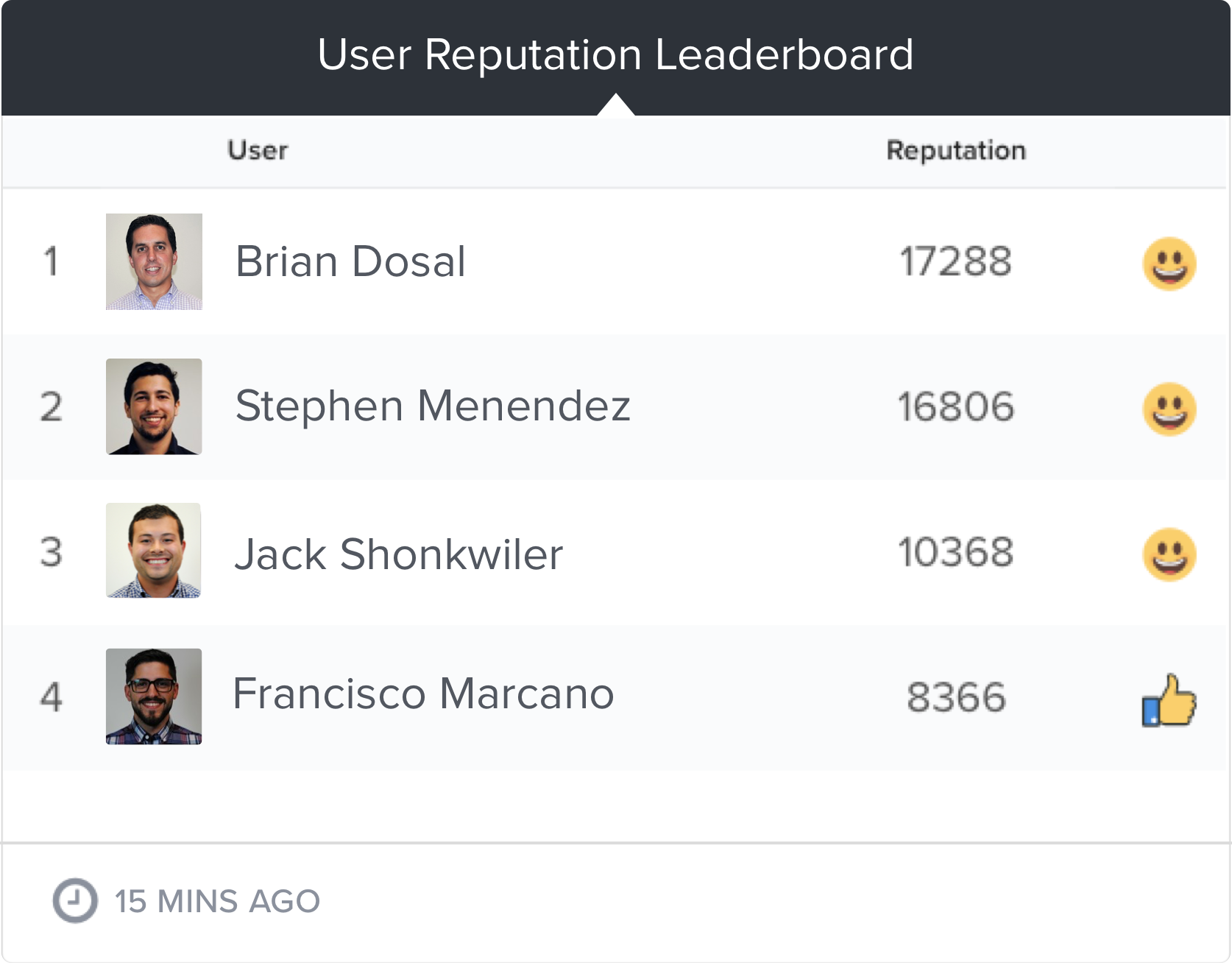Select Jack Shonkwiler's profile thumbnail
Screen dimensions: 1232x963
click(154, 551)
